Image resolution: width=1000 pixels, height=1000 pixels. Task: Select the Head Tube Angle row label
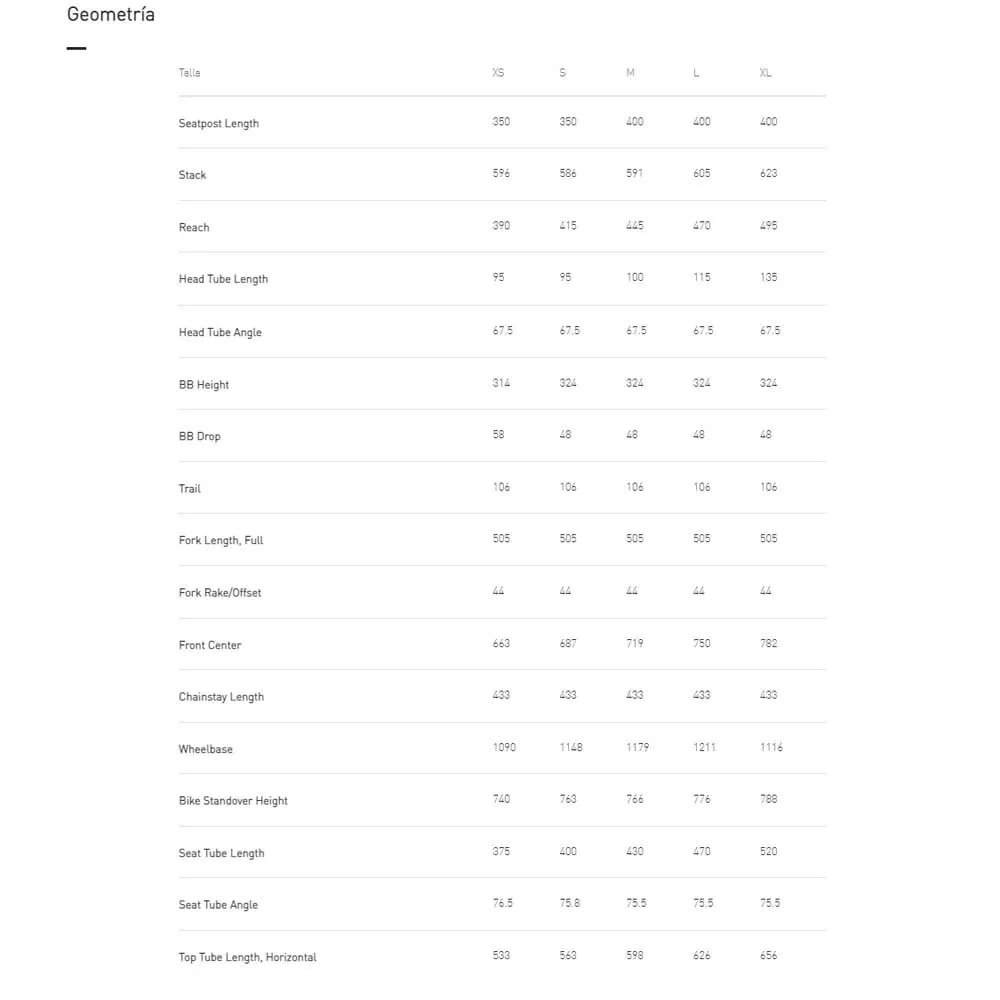(220, 332)
